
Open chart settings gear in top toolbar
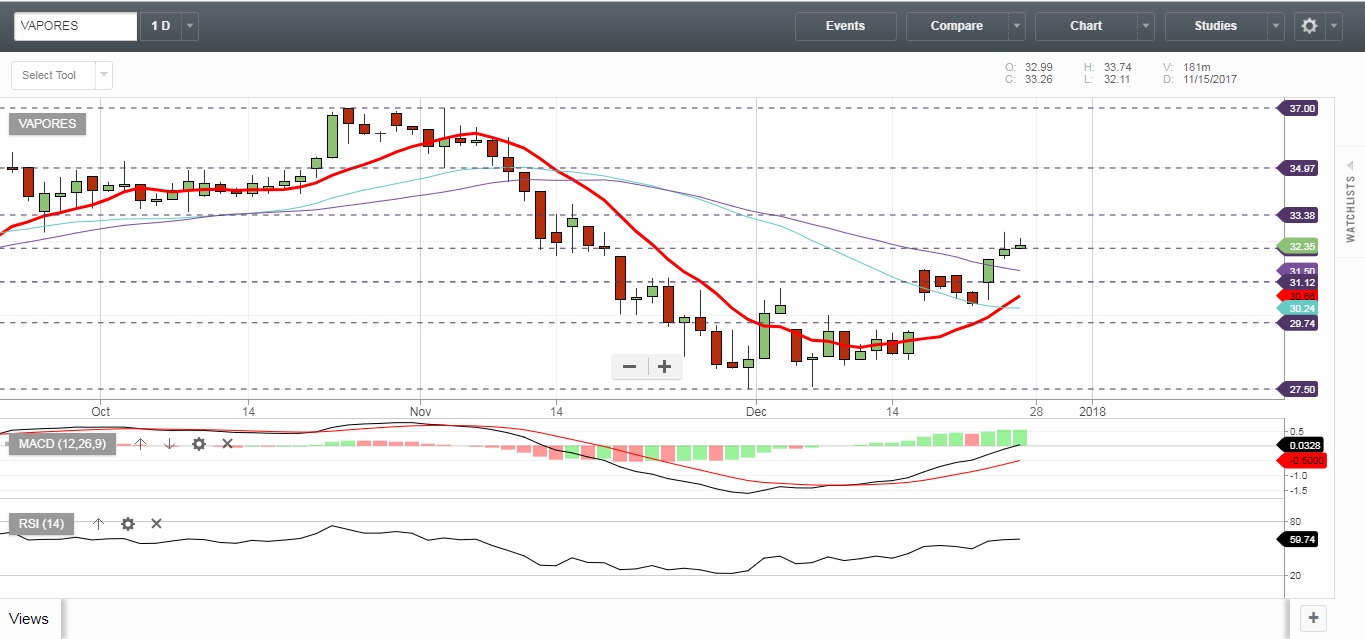(1309, 26)
